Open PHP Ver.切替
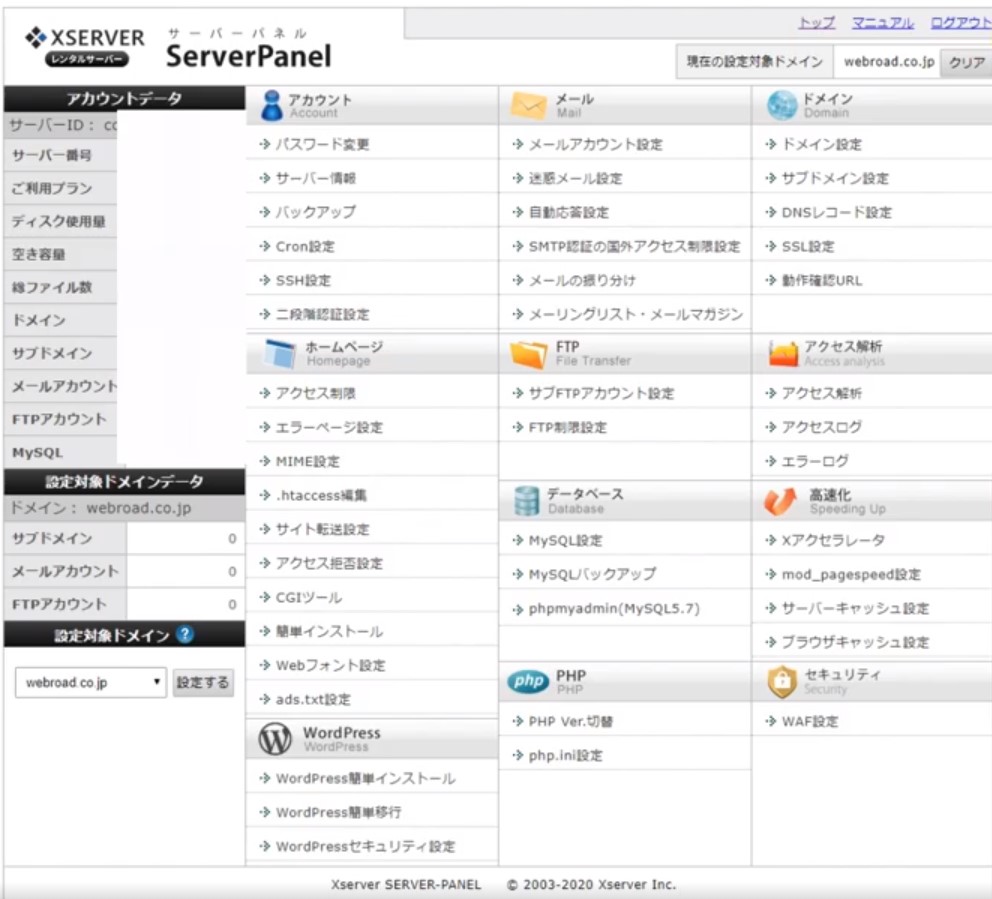Viewport: 992px width, 899px height. [x=571, y=721]
